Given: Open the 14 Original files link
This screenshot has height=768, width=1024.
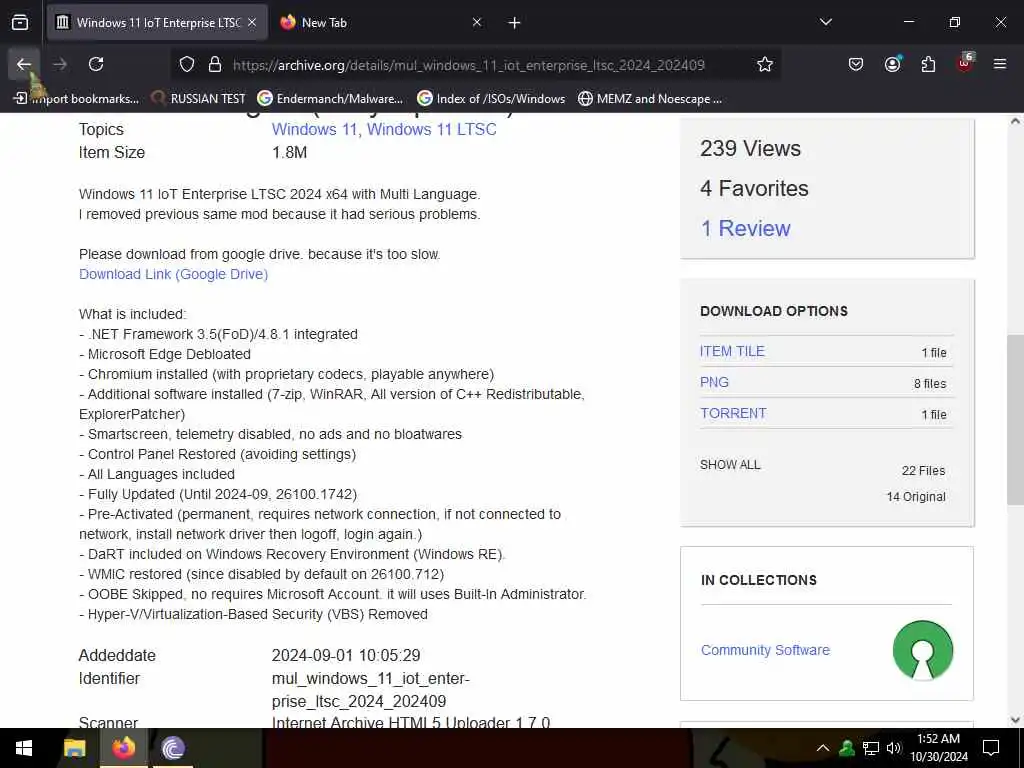Looking at the screenshot, I should 916,497.
